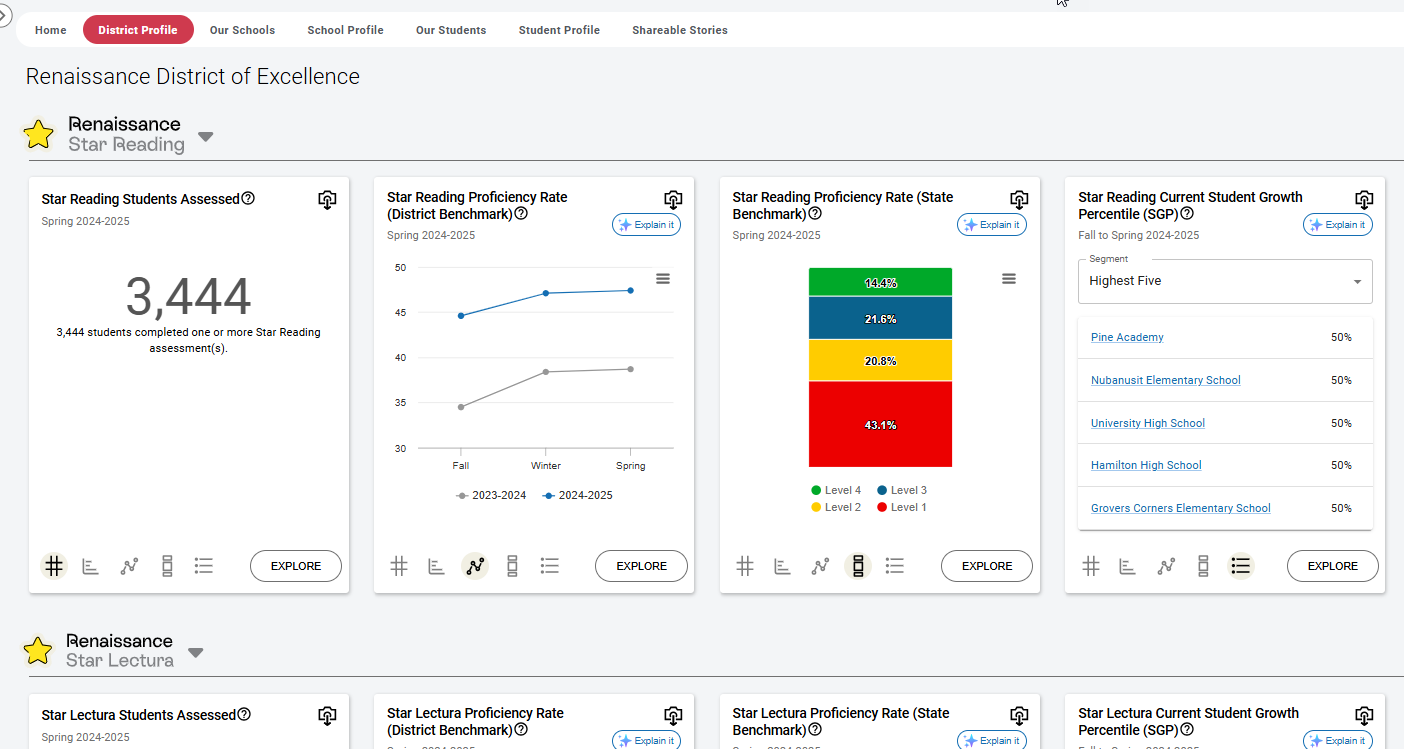Image resolution: width=1404 pixels, height=749 pixels.
Task: Export the Star Reading Students Assessed card
Action: pyautogui.click(x=327, y=200)
